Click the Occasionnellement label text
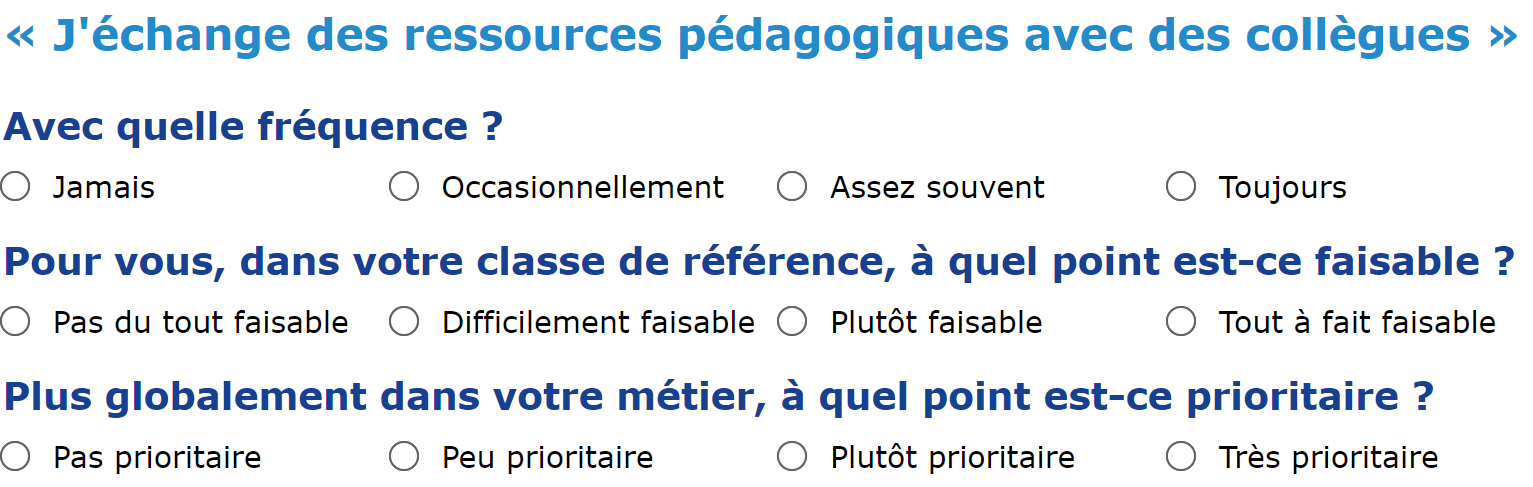The height and width of the screenshot is (487, 1533). click(583, 188)
